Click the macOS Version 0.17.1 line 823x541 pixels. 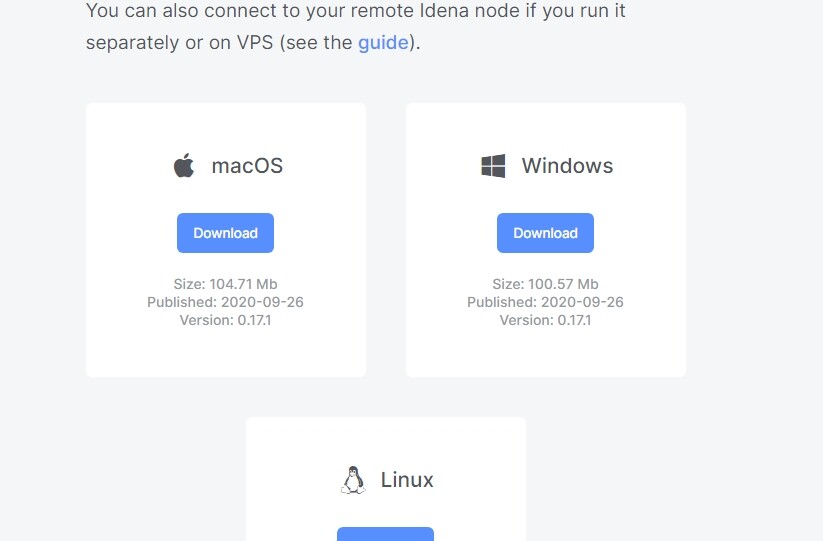(225, 320)
